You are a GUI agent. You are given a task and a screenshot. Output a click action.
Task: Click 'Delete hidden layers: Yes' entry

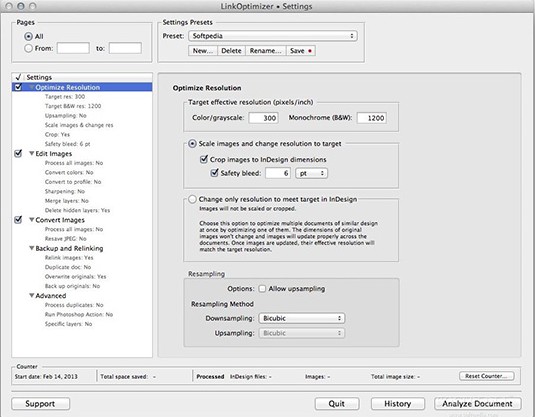[x=77, y=210]
